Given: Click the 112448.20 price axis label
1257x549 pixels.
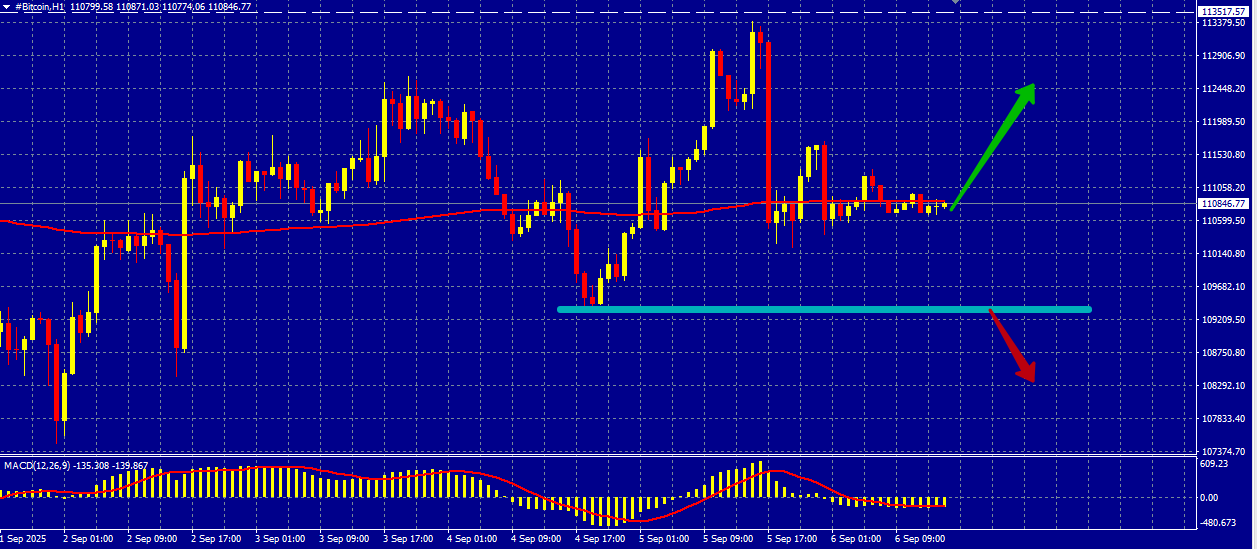Looking at the screenshot, I should coord(1223,89).
